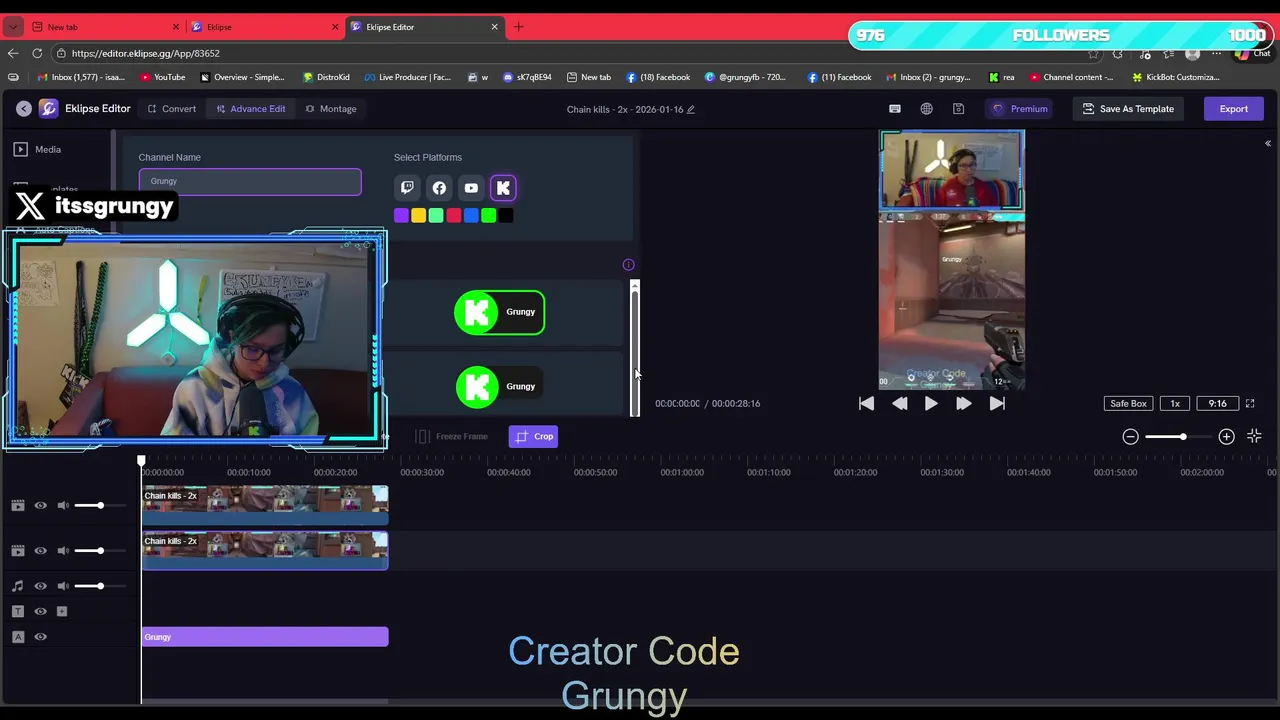Open the 9:16 aspect ratio dropdown
Viewport: 1280px width, 720px height.
pos(1217,403)
